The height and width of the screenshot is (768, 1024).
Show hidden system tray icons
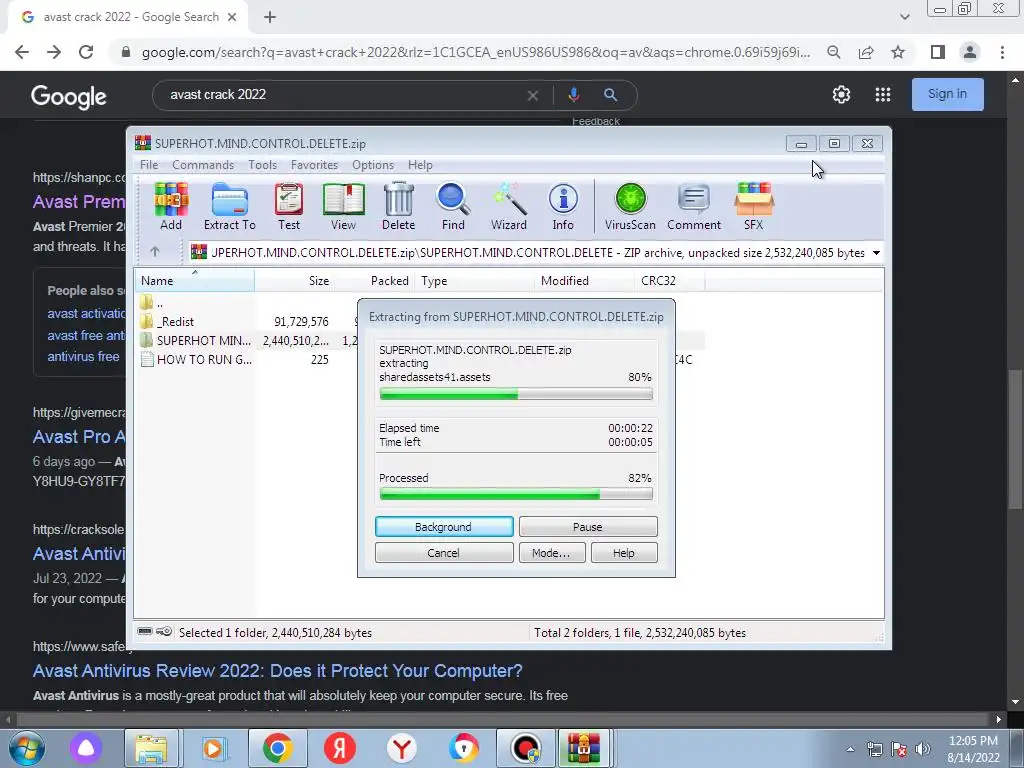pos(850,749)
